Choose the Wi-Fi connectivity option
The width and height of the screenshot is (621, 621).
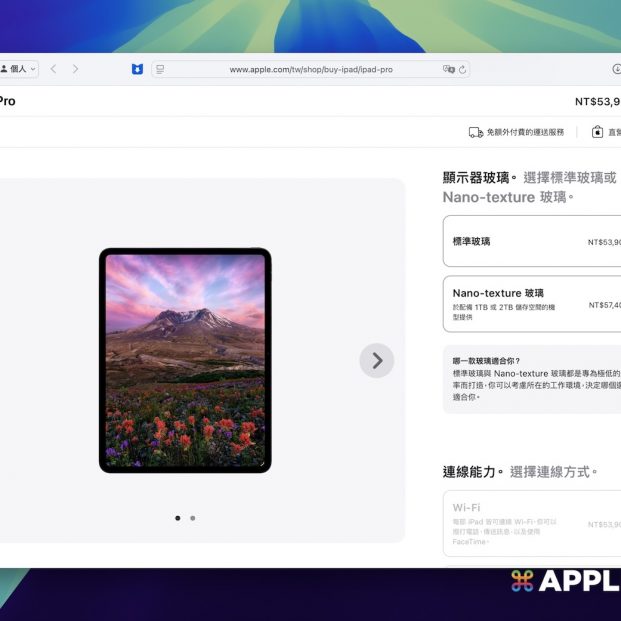(531, 522)
